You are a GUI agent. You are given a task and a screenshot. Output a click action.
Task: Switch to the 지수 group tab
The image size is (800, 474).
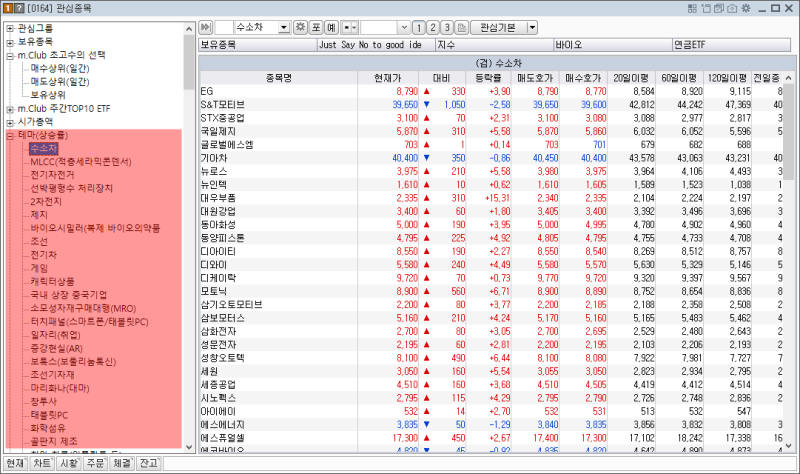[x=494, y=45]
